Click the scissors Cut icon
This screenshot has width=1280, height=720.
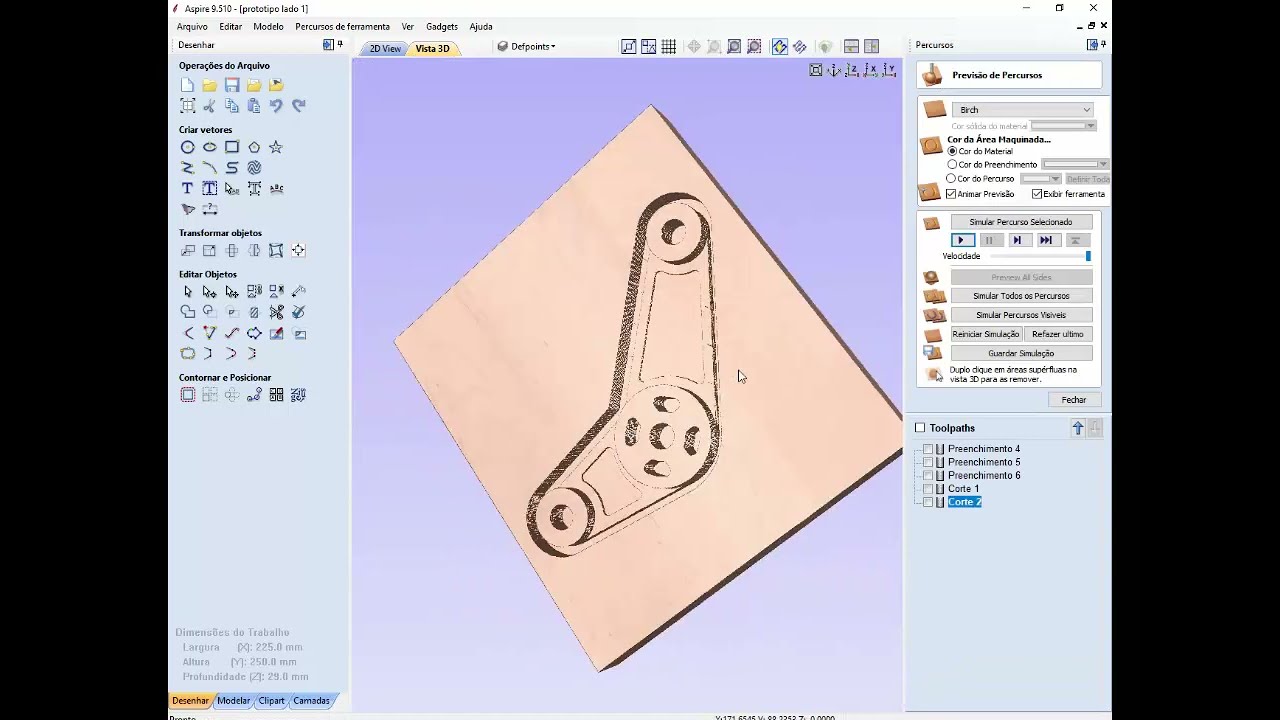coord(209,105)
